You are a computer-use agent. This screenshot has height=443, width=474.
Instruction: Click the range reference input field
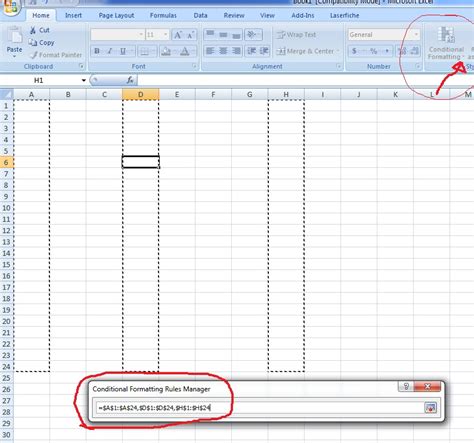pos(259,408)
